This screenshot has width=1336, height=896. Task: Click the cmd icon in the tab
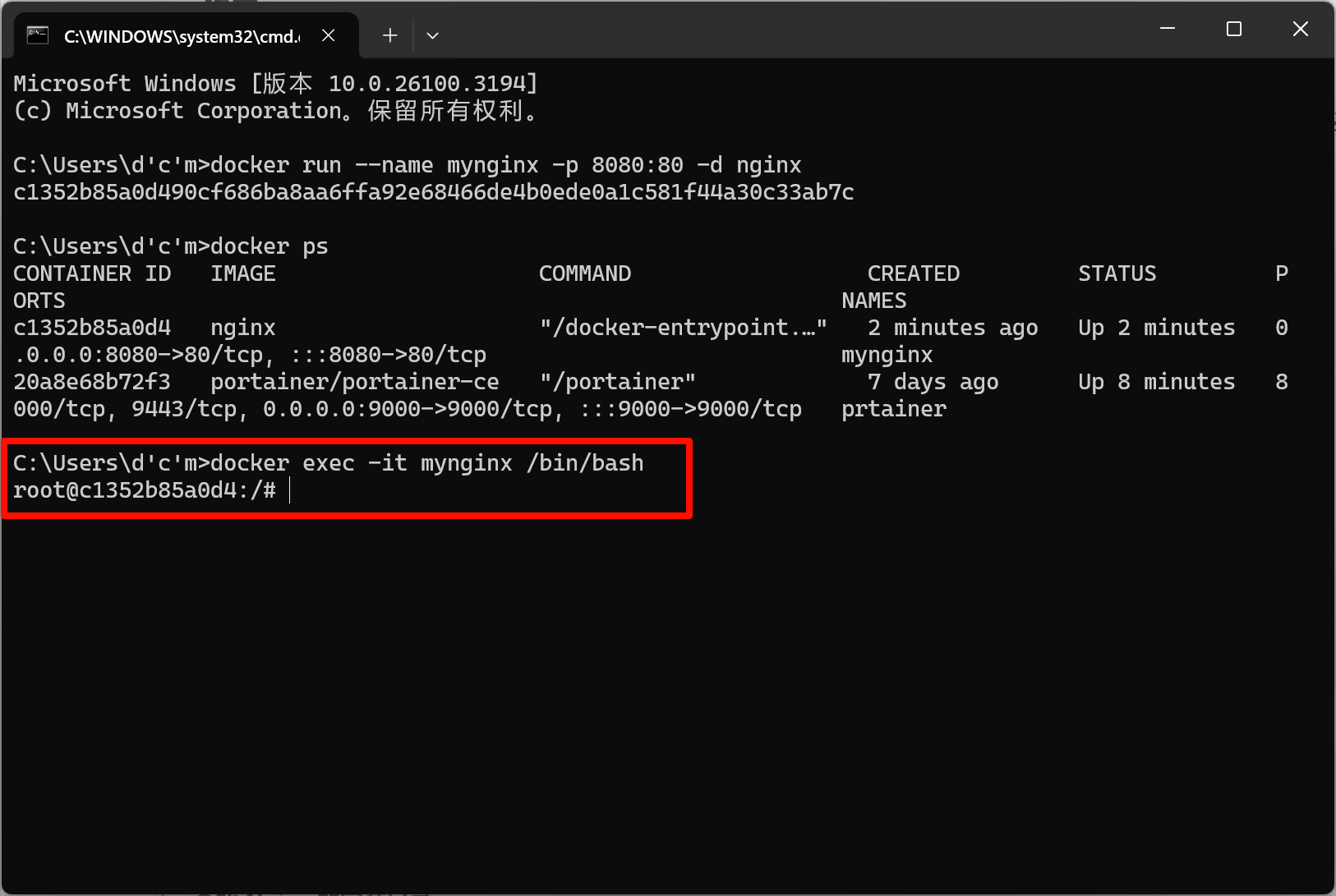(x=38, y=35)
